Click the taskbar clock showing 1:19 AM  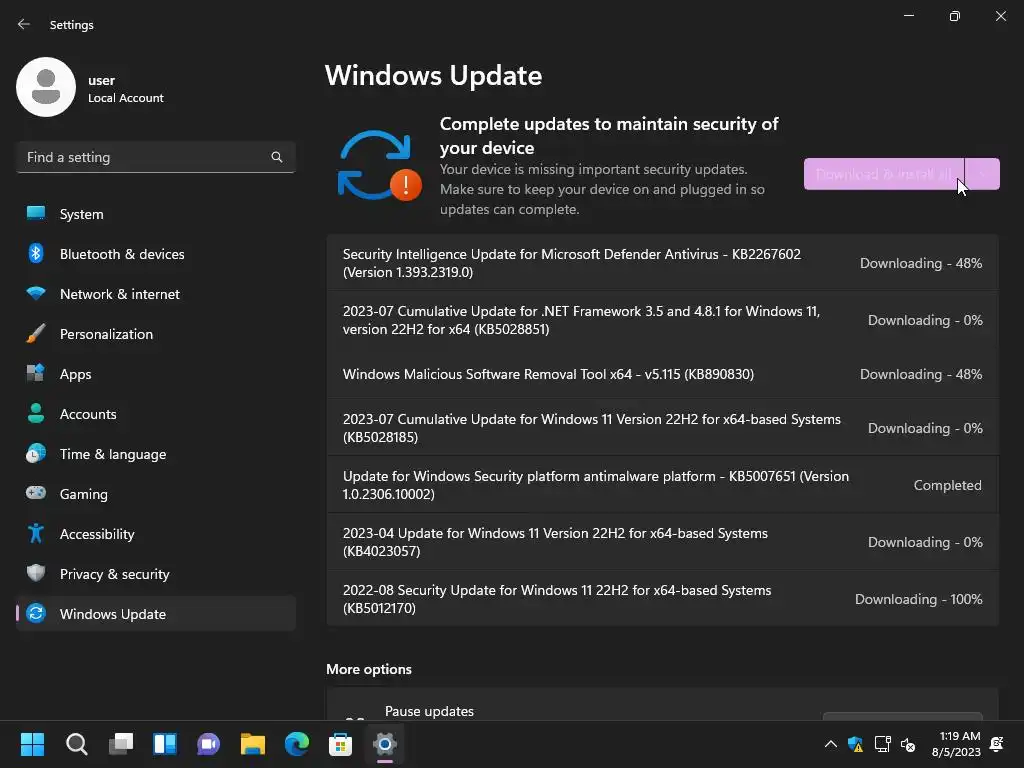click(956, 744)
